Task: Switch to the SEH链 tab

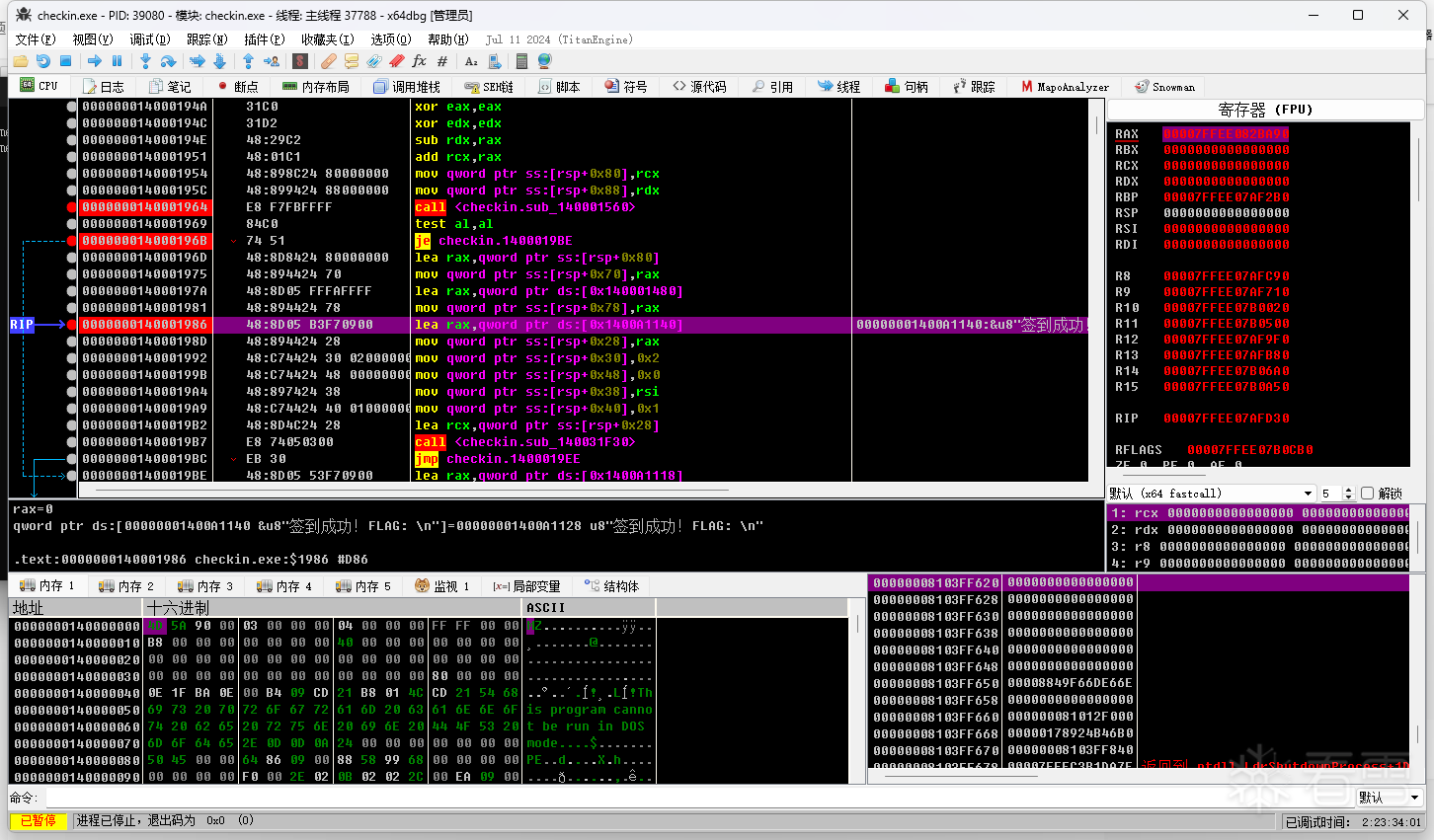Action: click(x=489, y=87)
